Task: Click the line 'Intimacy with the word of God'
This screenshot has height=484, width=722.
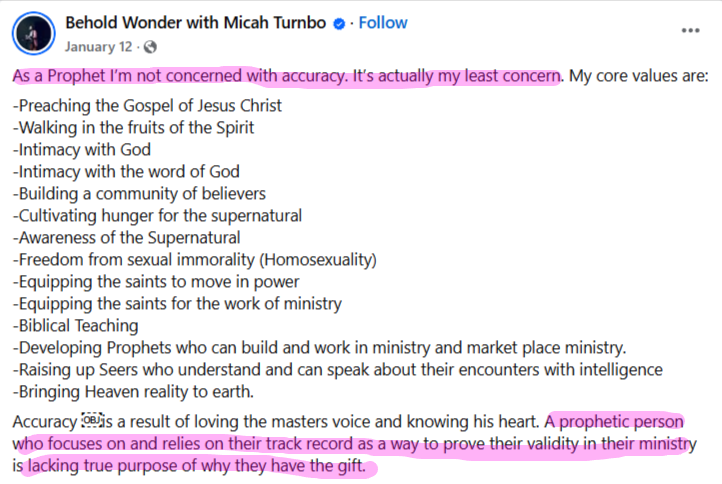Action: [126, 172]
